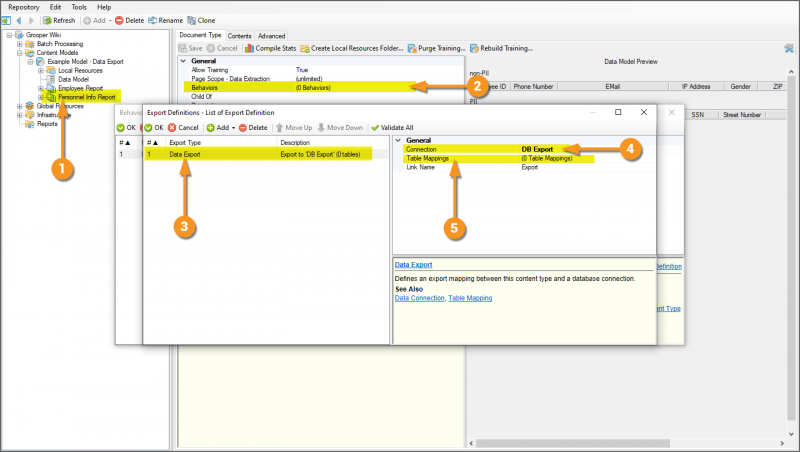Click the back navigation arrow icon

19,20
